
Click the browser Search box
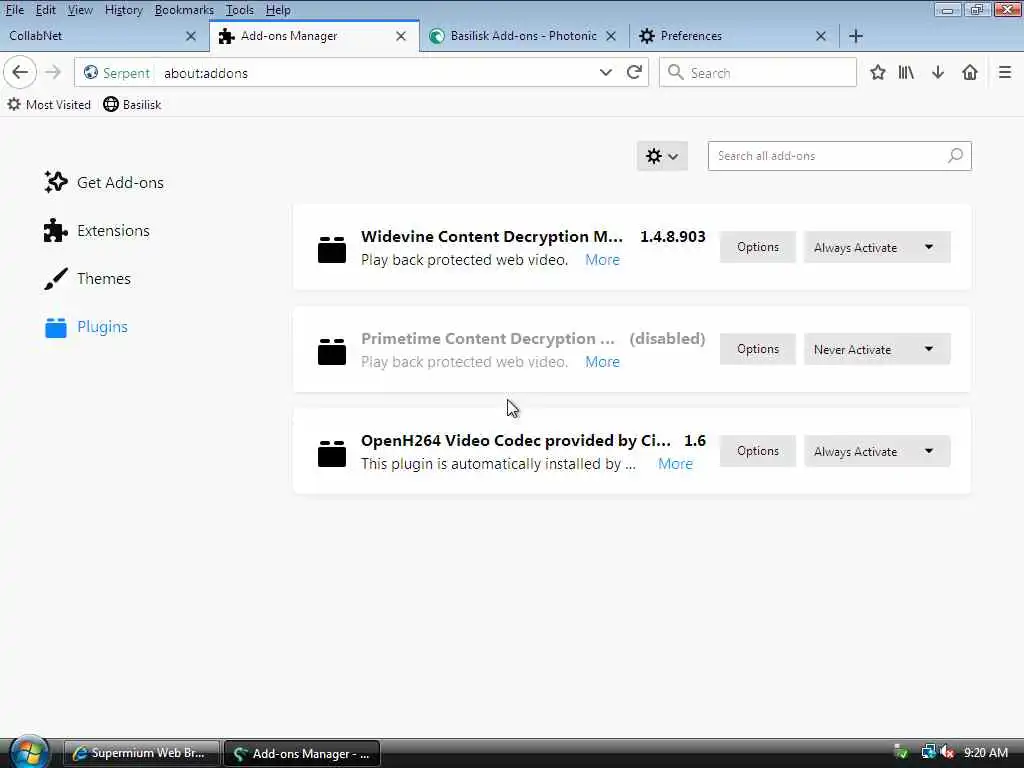(758, 72)
